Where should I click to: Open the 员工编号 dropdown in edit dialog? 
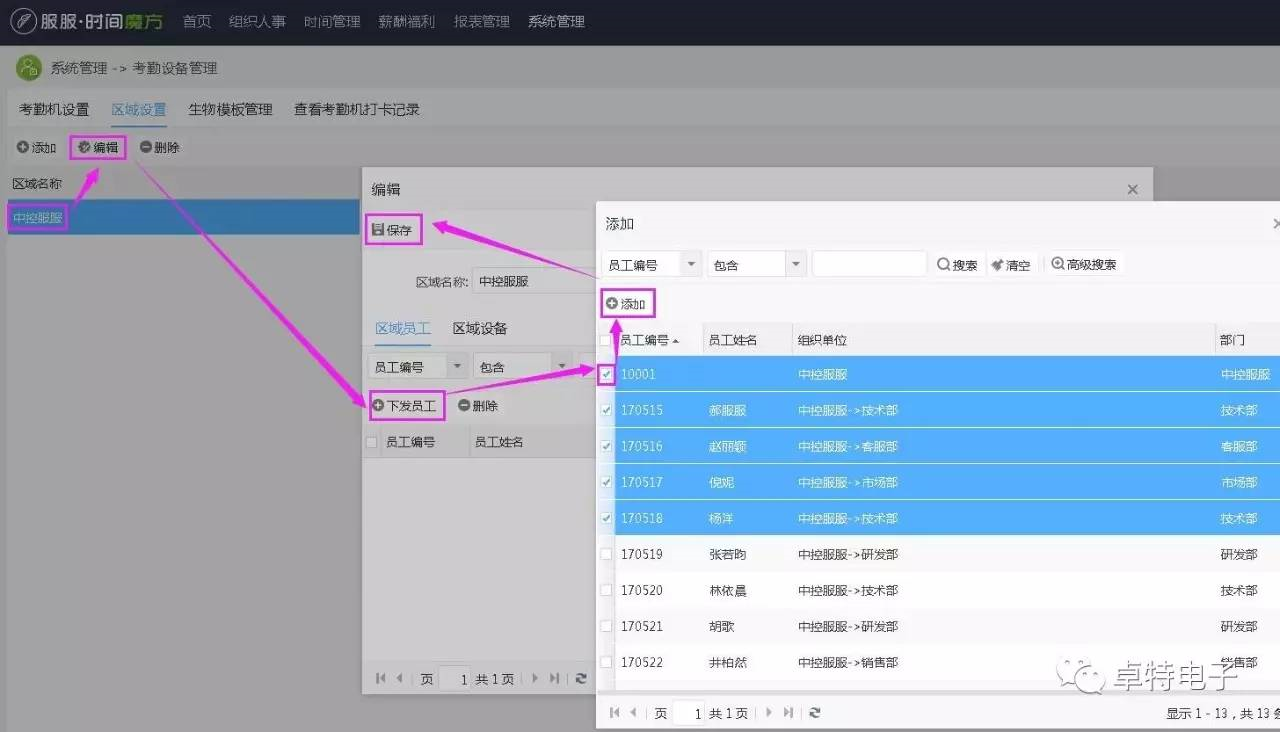coord(458,367)
